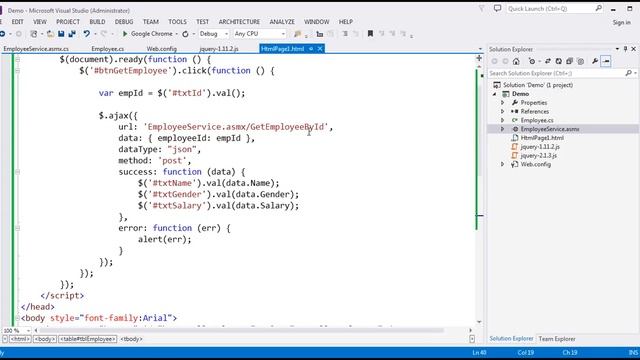Click the Home icon in Solution Explorer

click(x=516, y=61)
